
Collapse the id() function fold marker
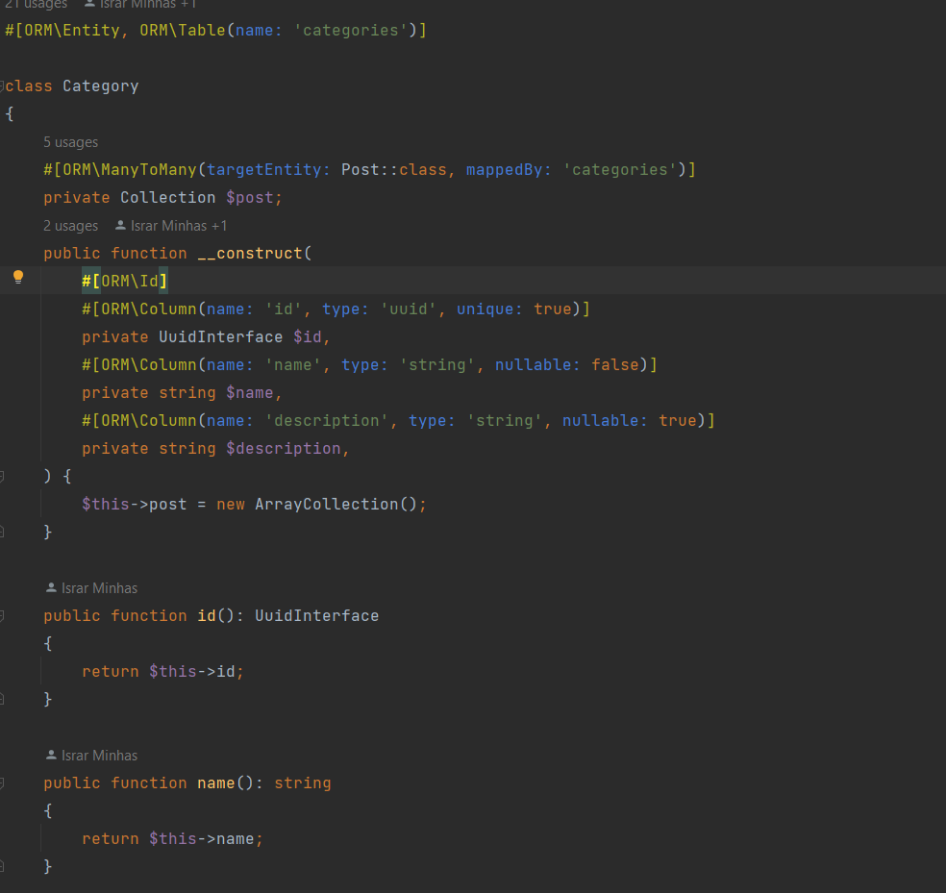tap(2, 615)
